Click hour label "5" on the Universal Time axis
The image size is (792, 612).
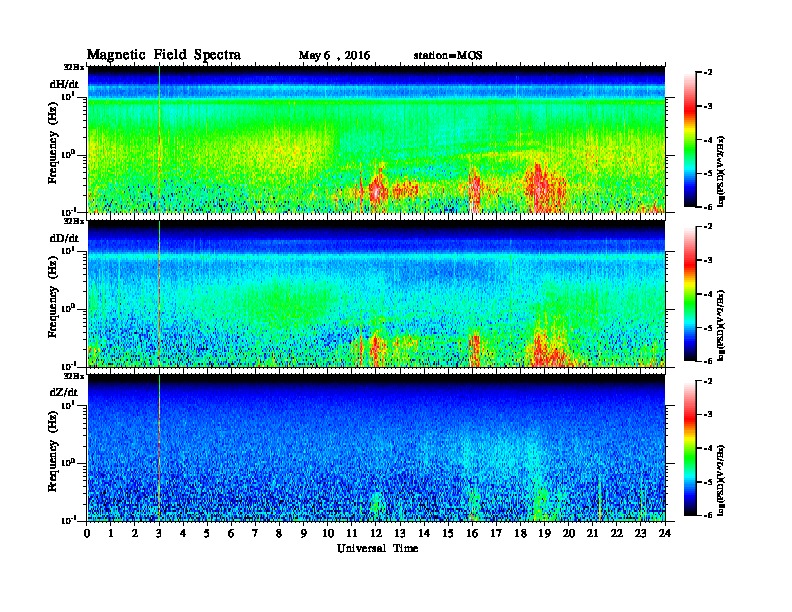coord(207,533)
